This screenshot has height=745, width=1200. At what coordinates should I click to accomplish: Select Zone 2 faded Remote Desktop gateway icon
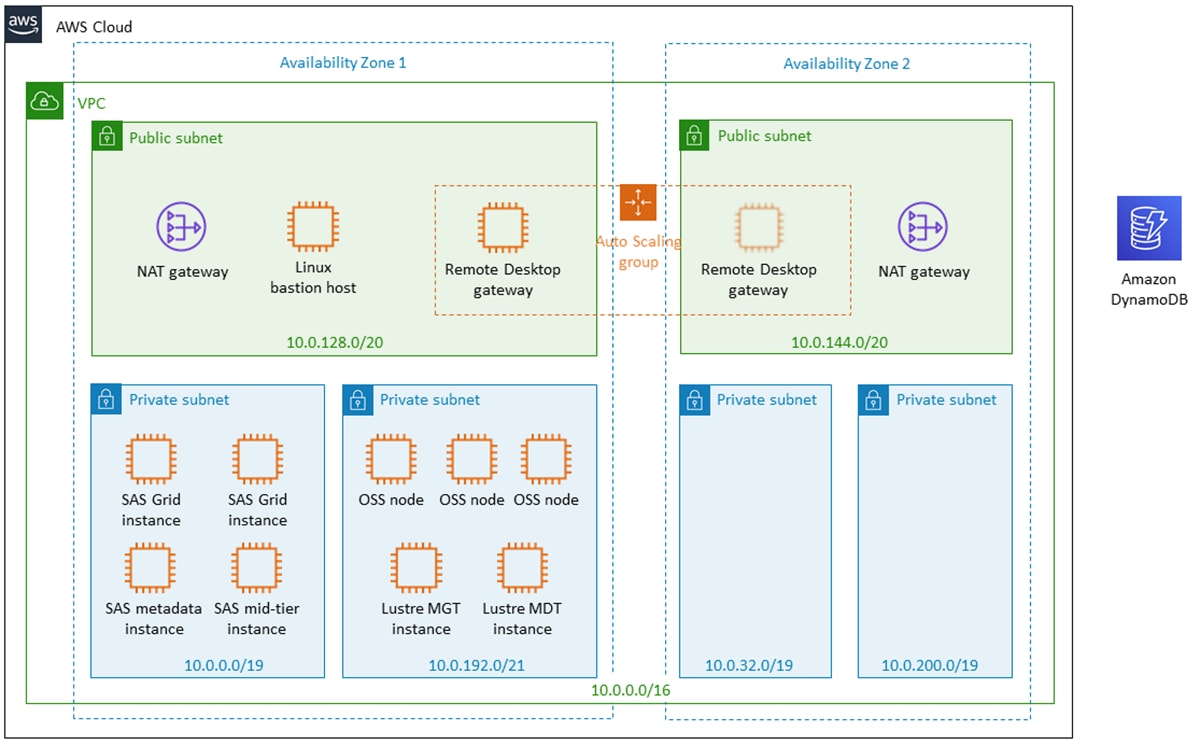[758, 227]
